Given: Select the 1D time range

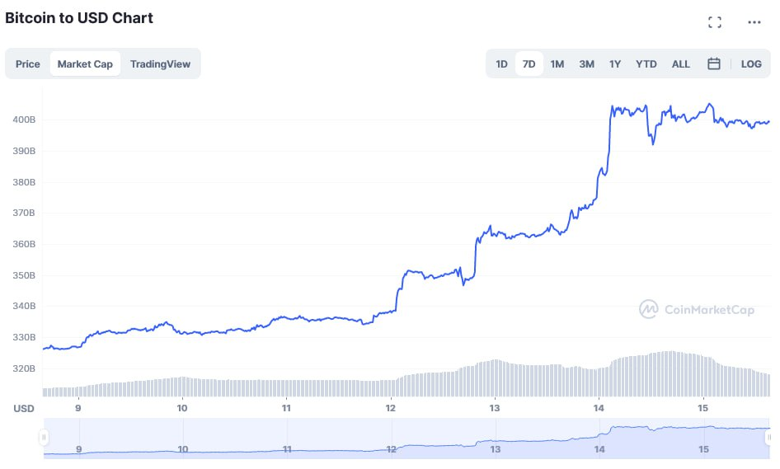Looking at the screenshot, I should click(x=502, y=64).
